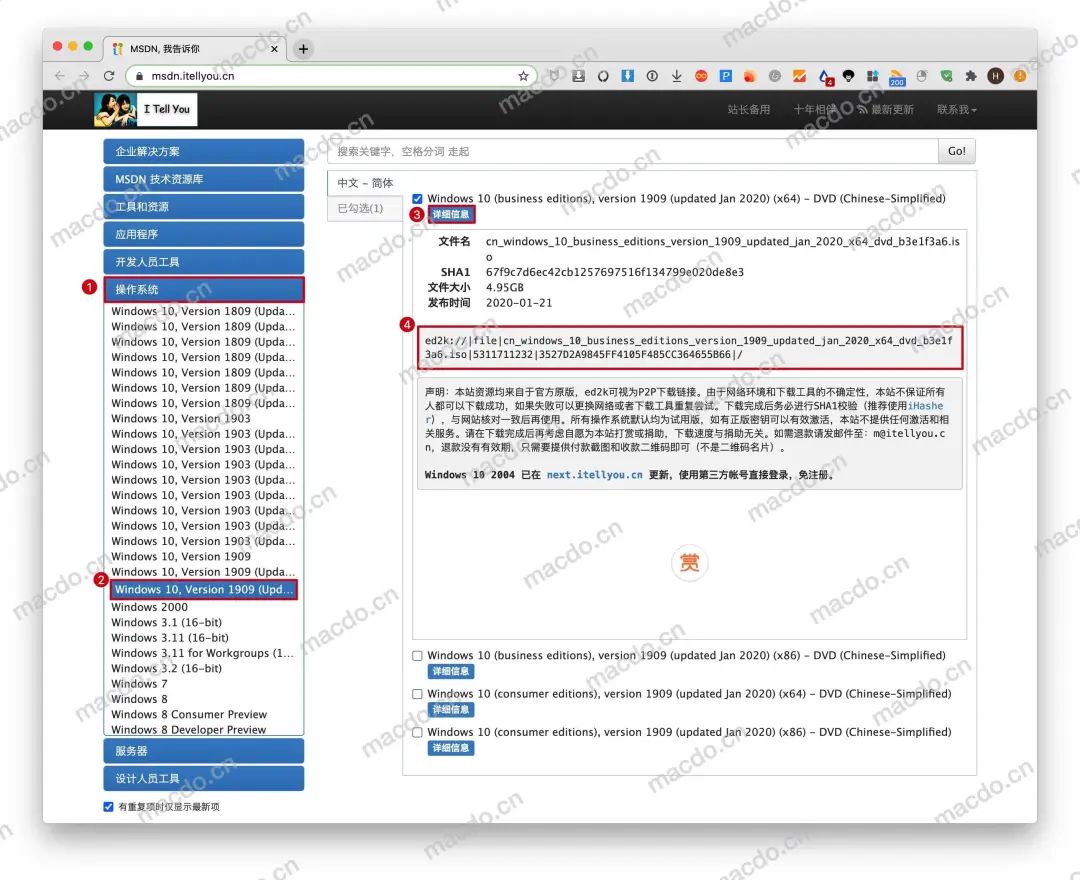Click the orange 赏 reward icon
The image size is (1080, 880).
(689, 563)
